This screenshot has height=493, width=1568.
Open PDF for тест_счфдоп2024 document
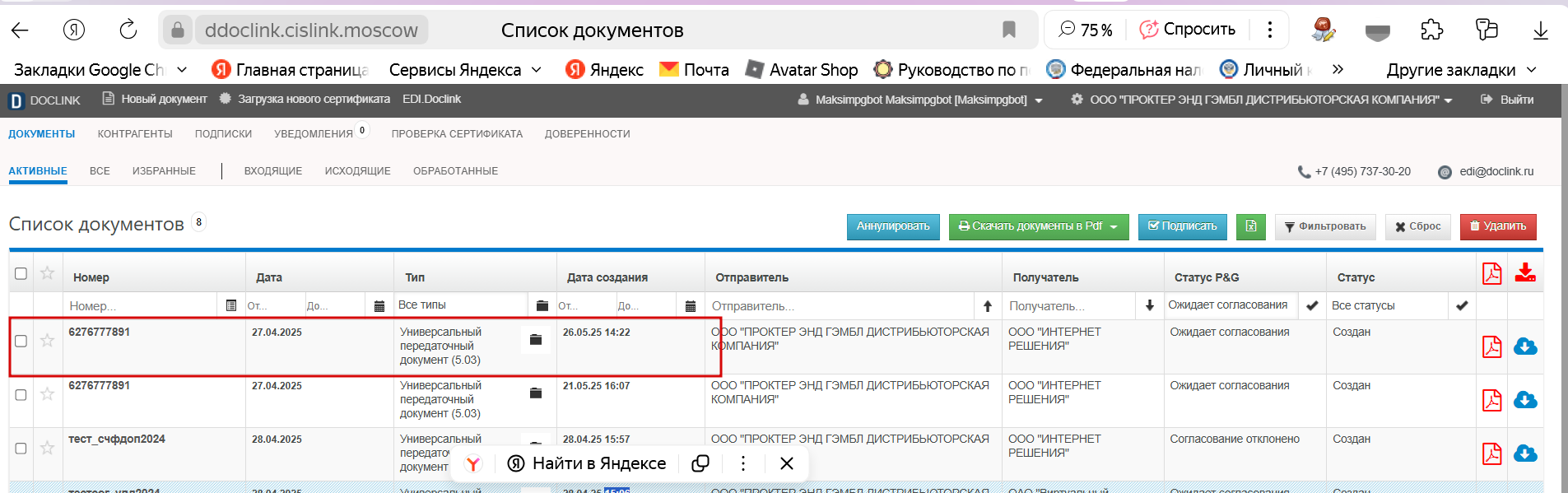pos(1492,453)
